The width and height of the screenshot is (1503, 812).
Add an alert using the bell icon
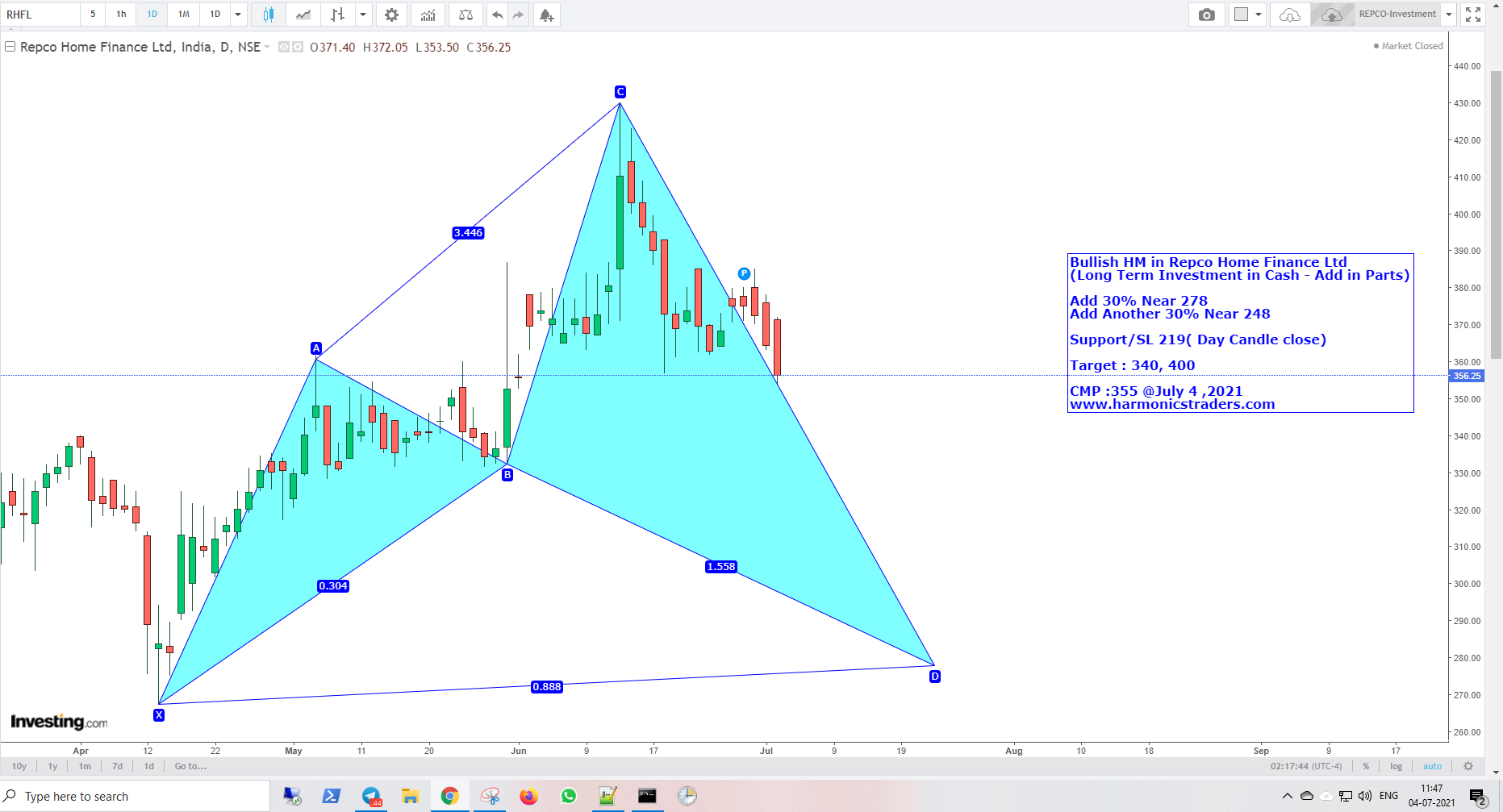546,14
